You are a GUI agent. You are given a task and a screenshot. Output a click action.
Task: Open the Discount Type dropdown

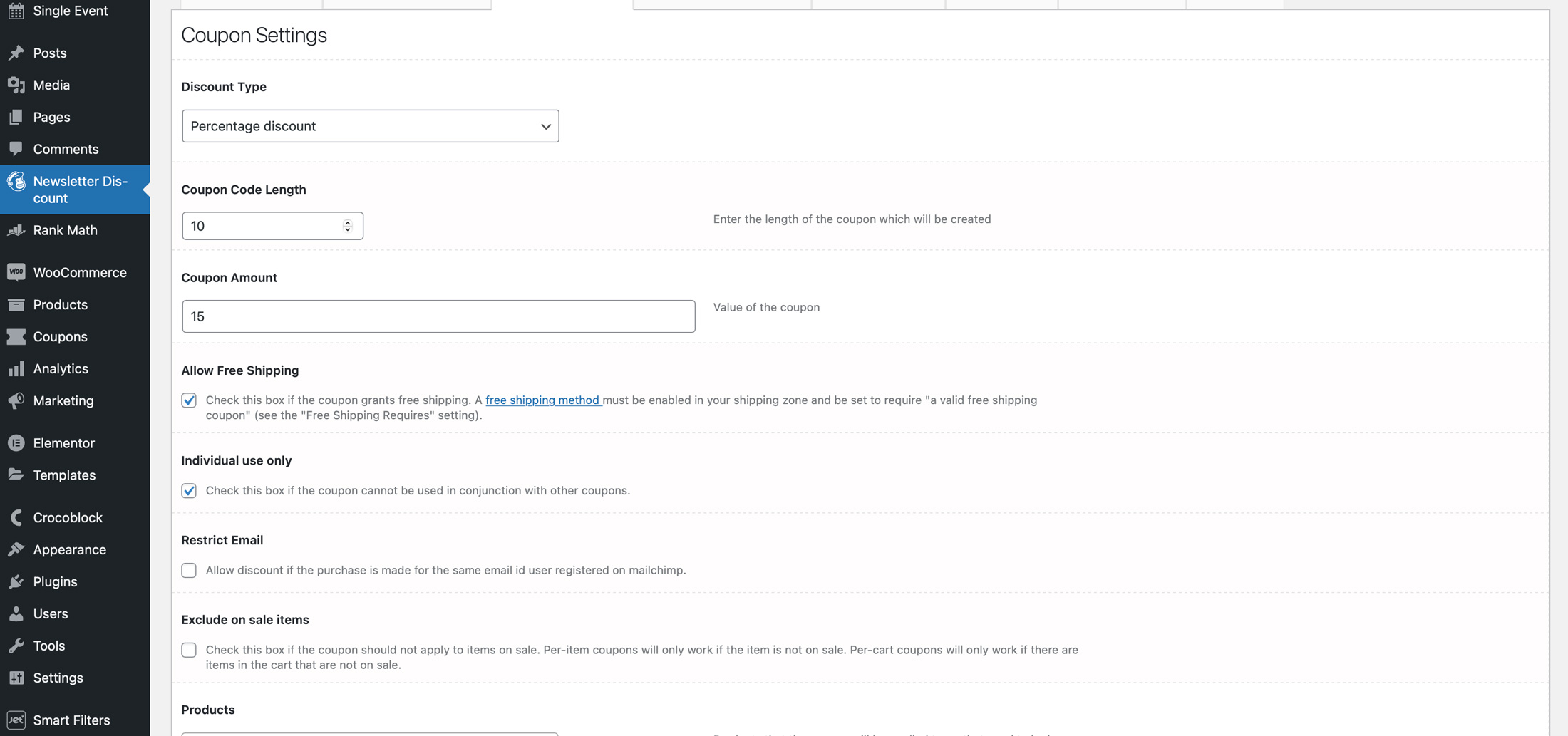pyautogui.click(x=370, y=126)
